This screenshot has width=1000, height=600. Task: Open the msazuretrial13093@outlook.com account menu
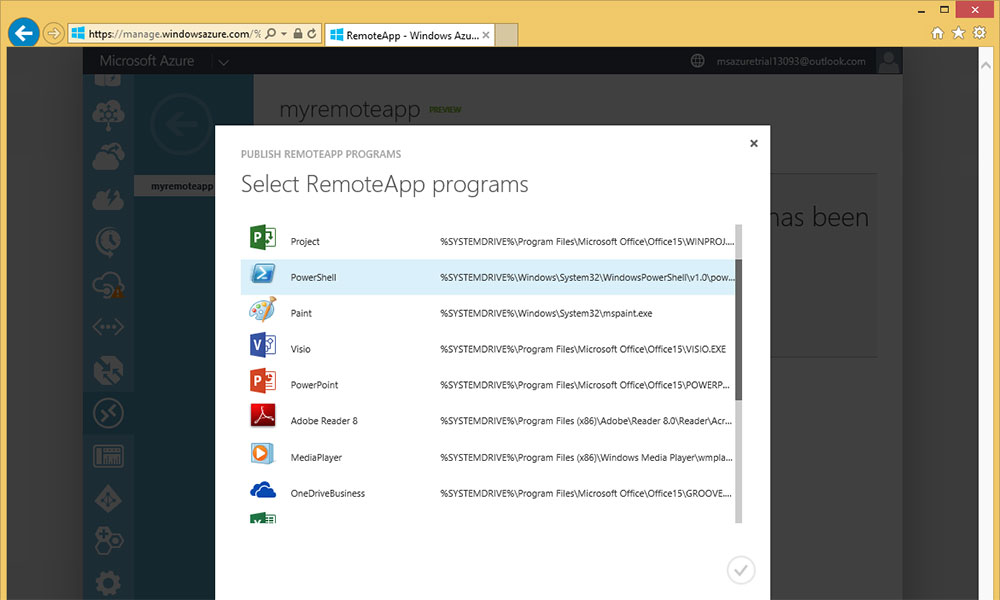click(791, 61)
